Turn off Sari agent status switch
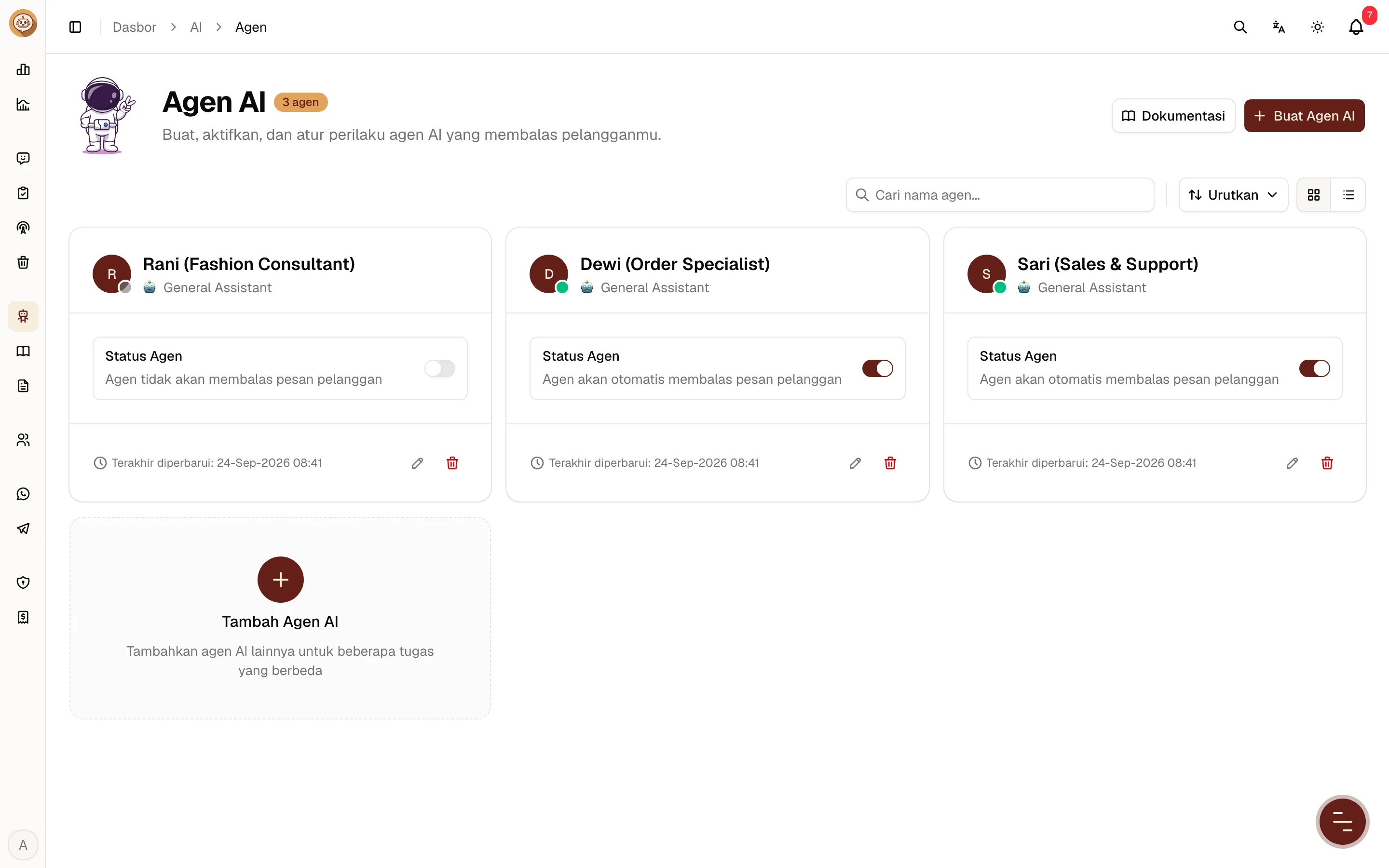Image resolution: width=1389 pixels, height=868 pixels. point(1314,368)
